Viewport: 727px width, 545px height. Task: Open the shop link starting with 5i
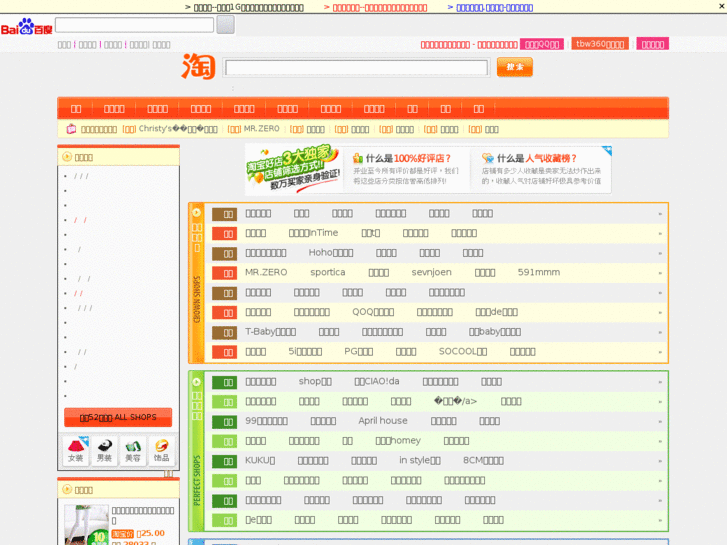click(x=306, y=352)
